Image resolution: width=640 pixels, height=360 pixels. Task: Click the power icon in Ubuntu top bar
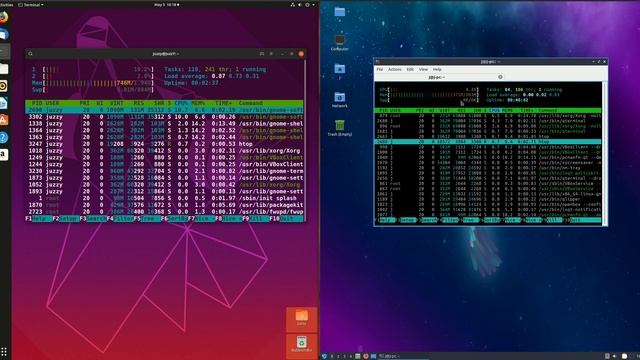[307, 4]
